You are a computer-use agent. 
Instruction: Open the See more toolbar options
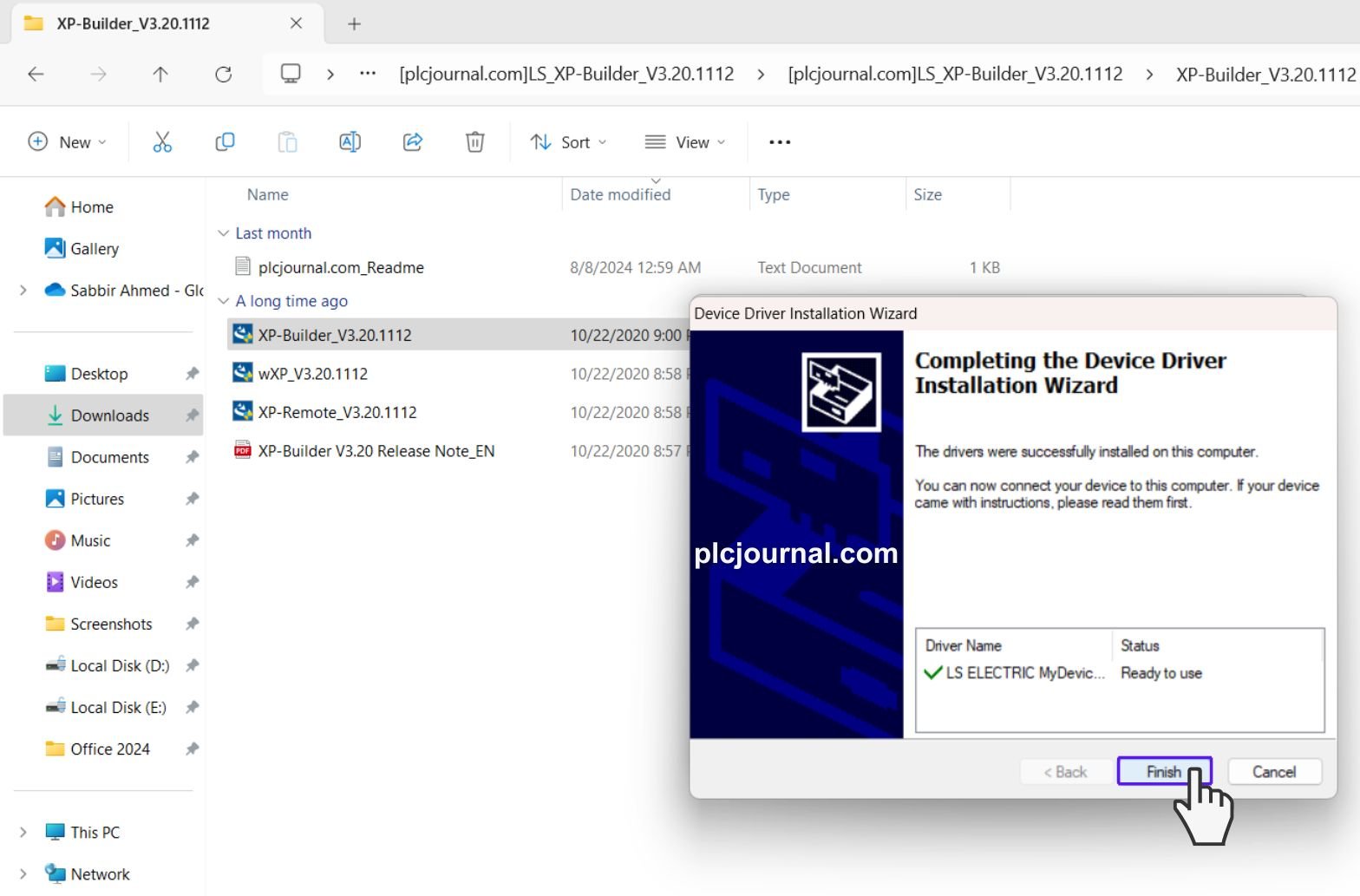pos(780,142)
